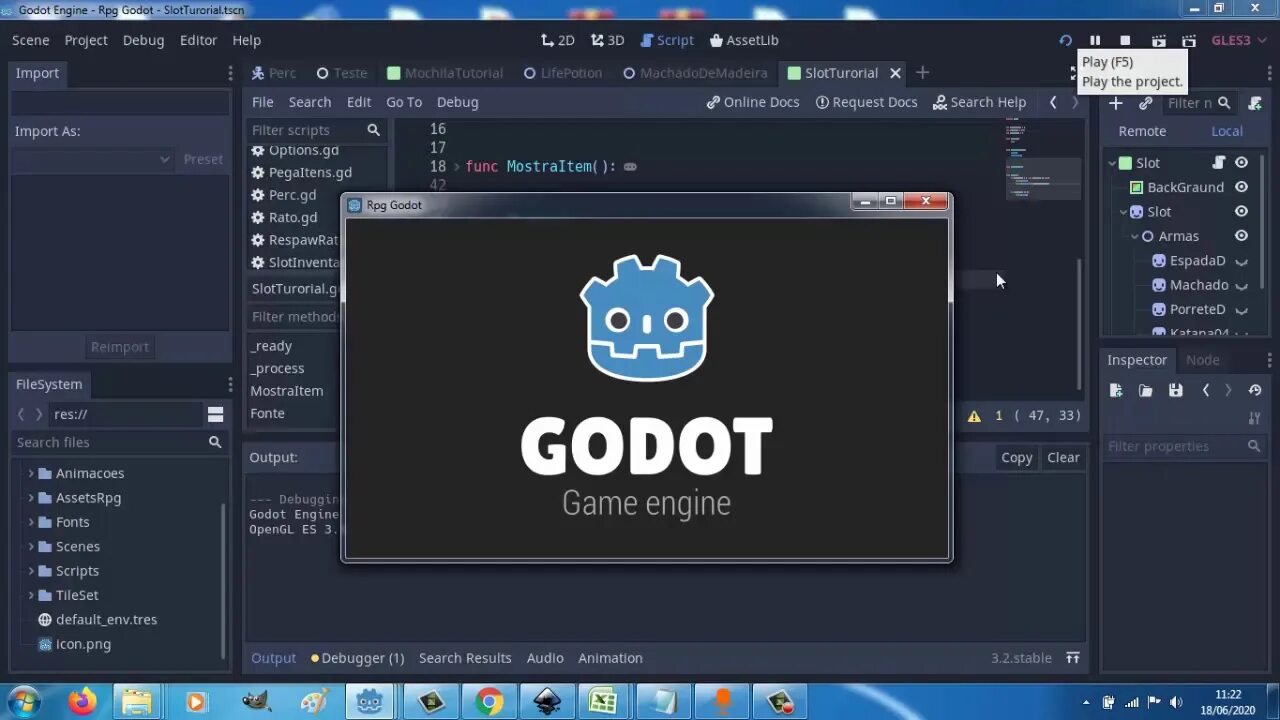1280x720 pixels.
Task: Show the hidden Machado node
Action: (x=1241, y=285)
